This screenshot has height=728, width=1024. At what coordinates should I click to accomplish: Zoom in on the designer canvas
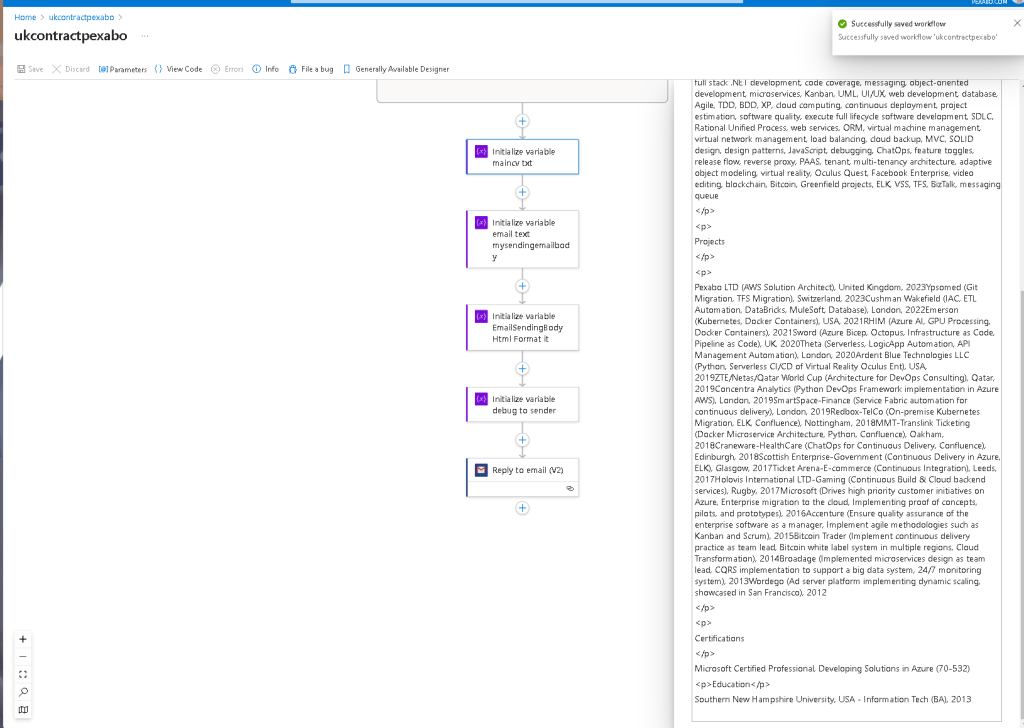click(x=23, y=639)
